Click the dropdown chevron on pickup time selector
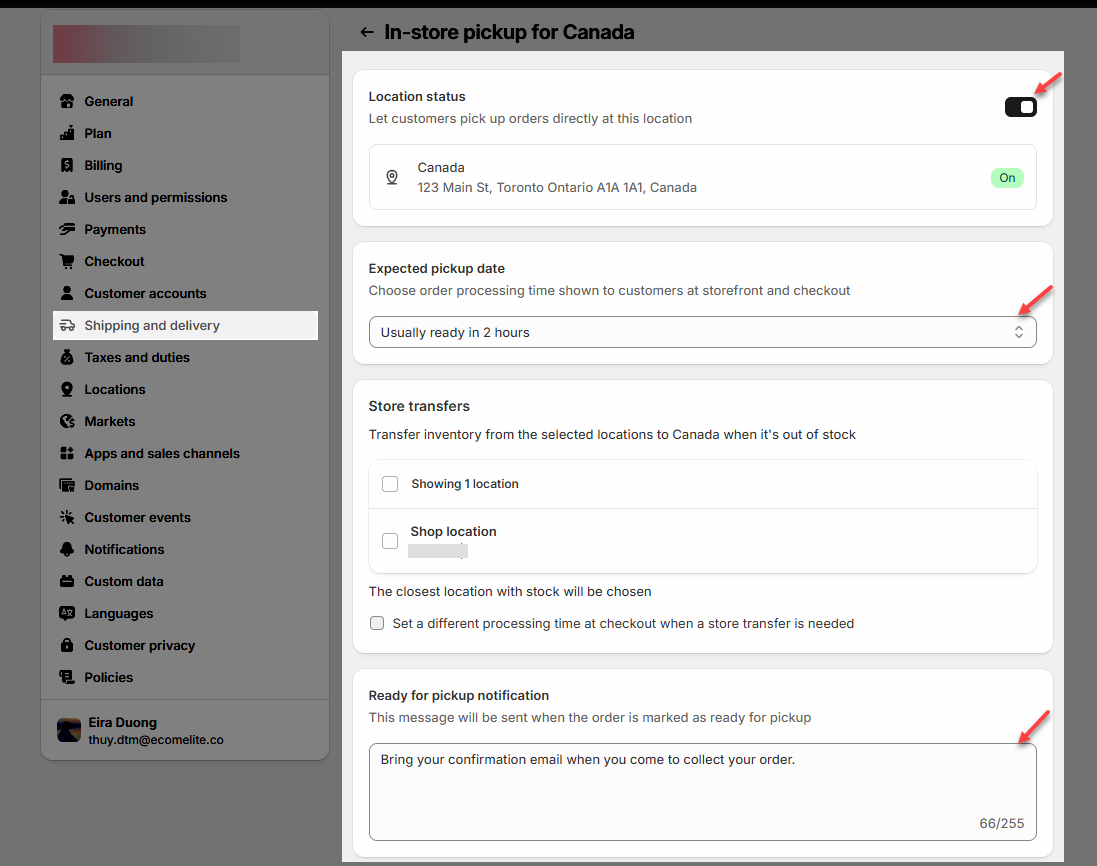Viewport: 1097px width, 866px height. (1018, 332)
